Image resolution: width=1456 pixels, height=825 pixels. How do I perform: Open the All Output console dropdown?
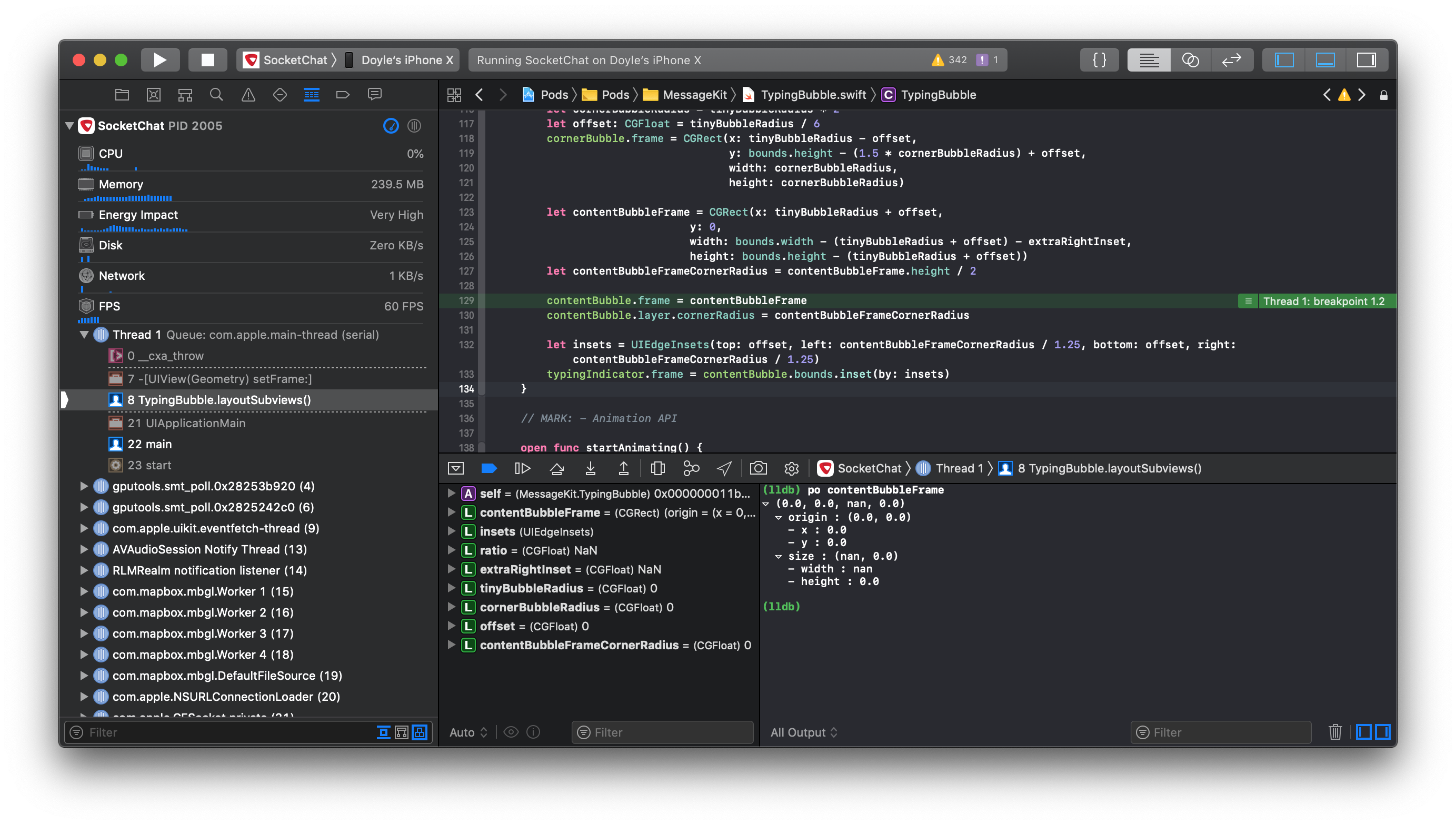pos(803,732)
